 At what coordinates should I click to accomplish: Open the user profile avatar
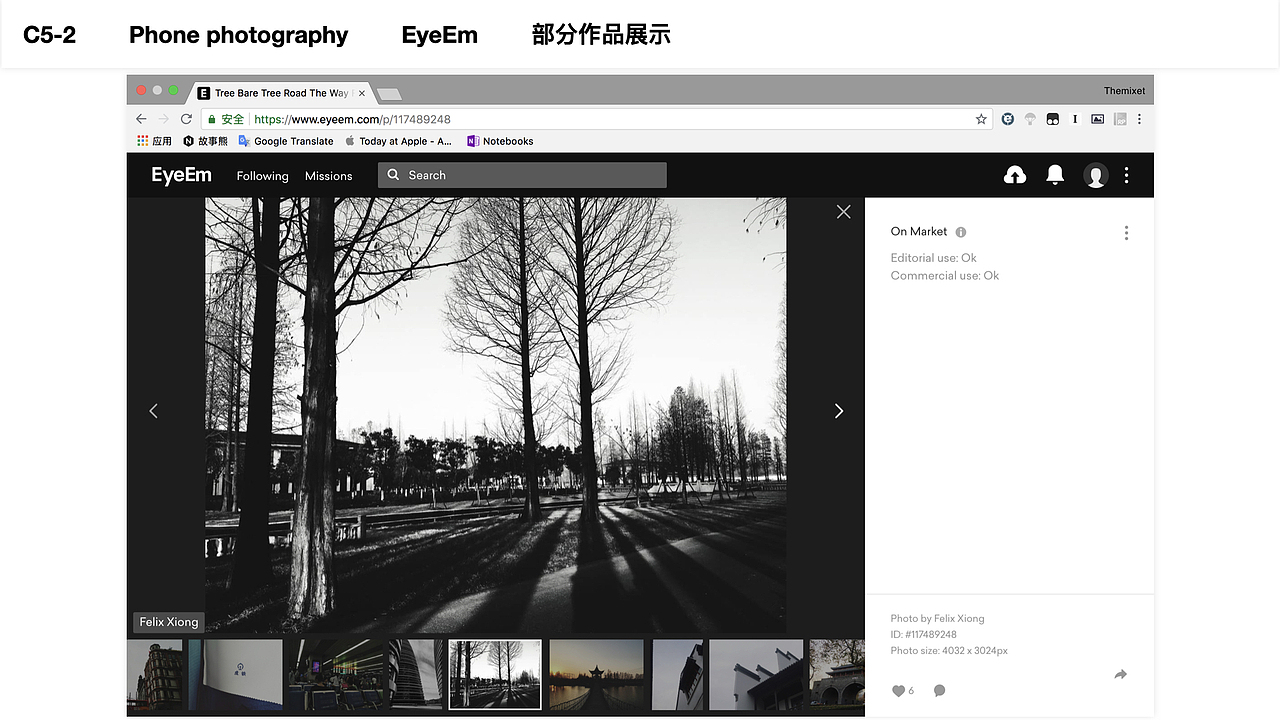tap(1096, 175)
